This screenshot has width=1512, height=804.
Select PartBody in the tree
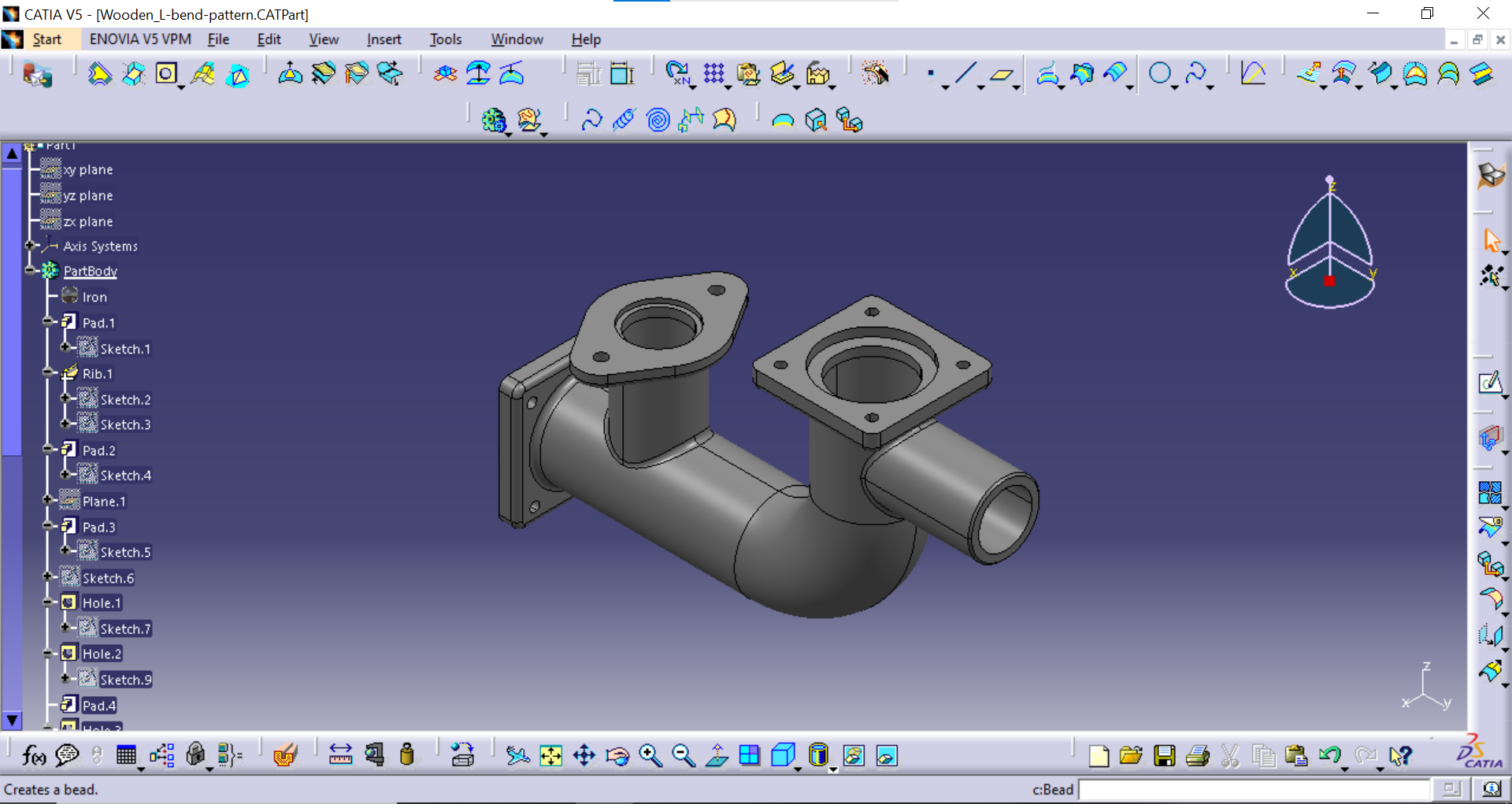pos(91,271)
